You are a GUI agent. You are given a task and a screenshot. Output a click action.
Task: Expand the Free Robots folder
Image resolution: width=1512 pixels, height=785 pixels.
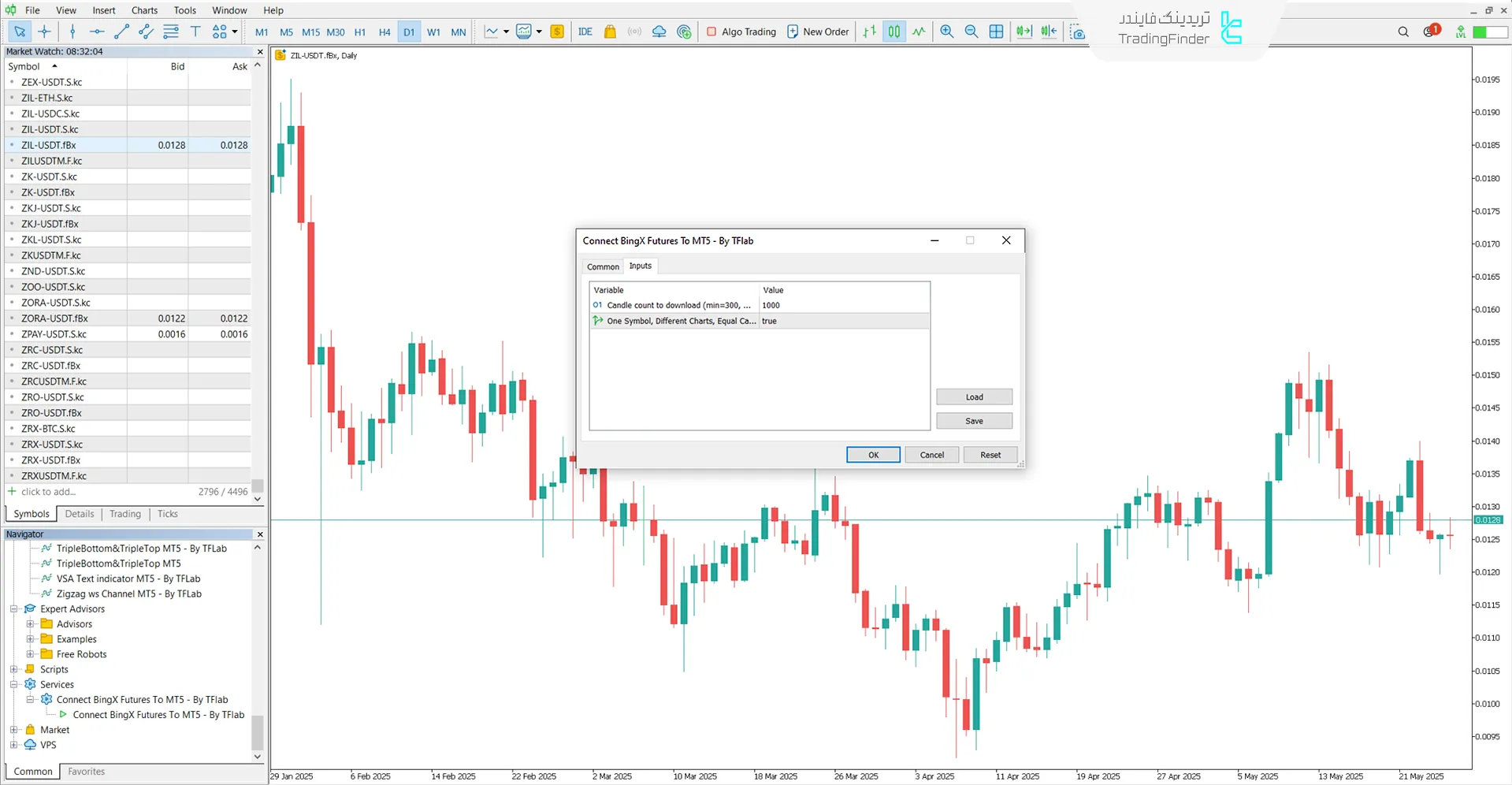30,653
